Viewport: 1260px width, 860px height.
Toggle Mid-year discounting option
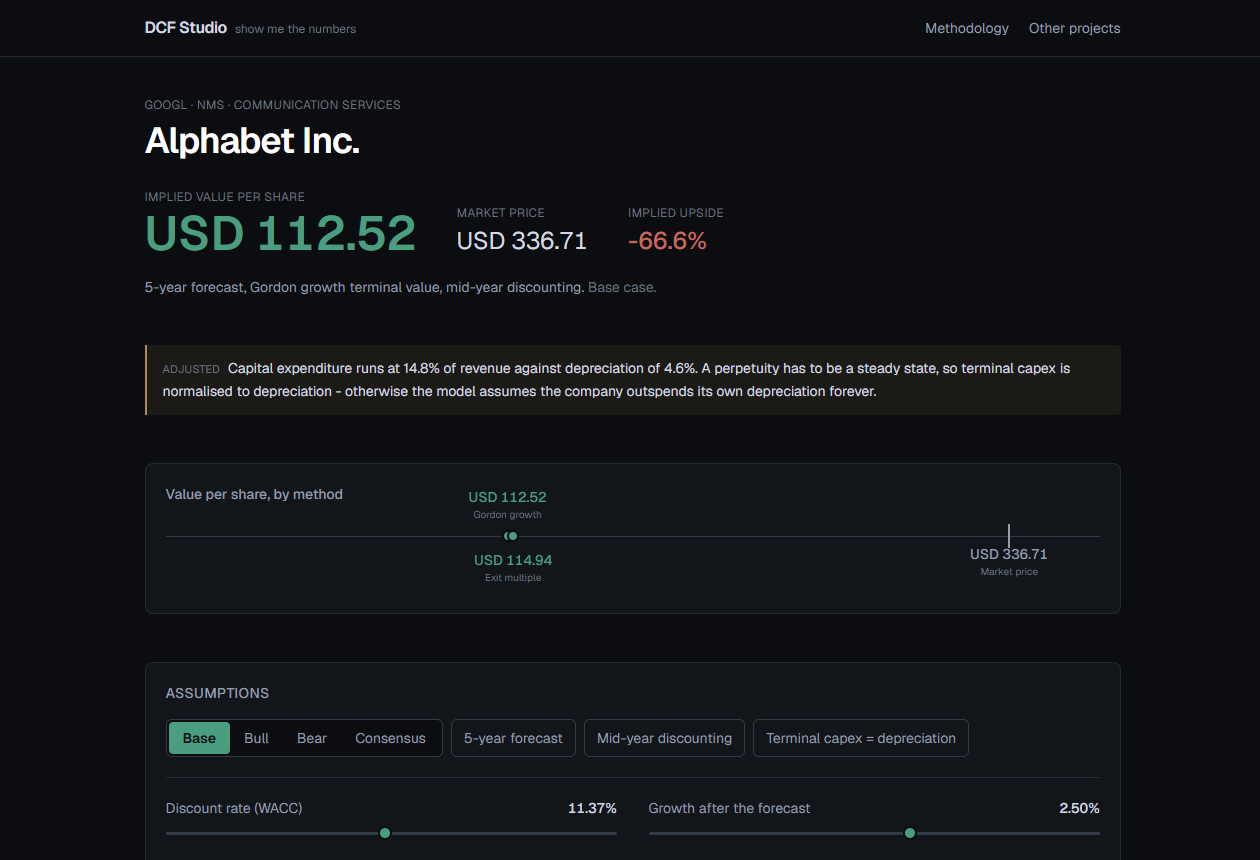coord(664,738)
